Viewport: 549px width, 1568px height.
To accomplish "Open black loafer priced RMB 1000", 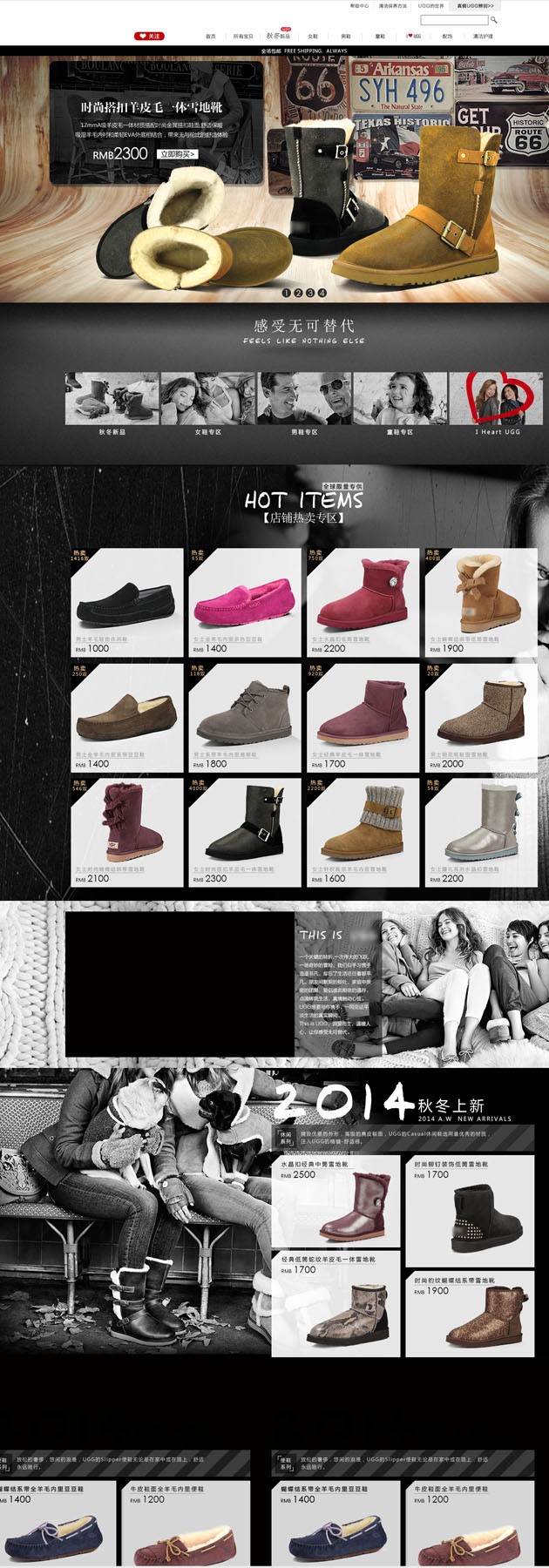I will pos(127,602).
